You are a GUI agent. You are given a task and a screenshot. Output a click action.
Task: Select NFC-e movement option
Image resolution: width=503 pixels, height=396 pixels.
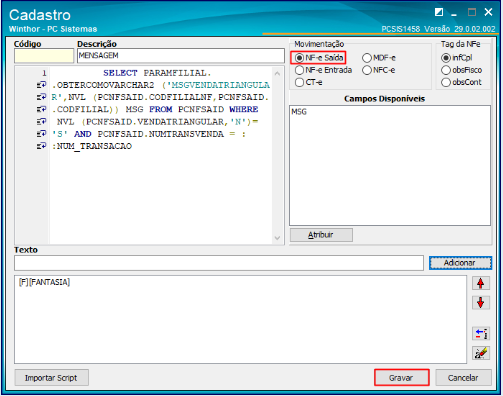click(379, 70)
